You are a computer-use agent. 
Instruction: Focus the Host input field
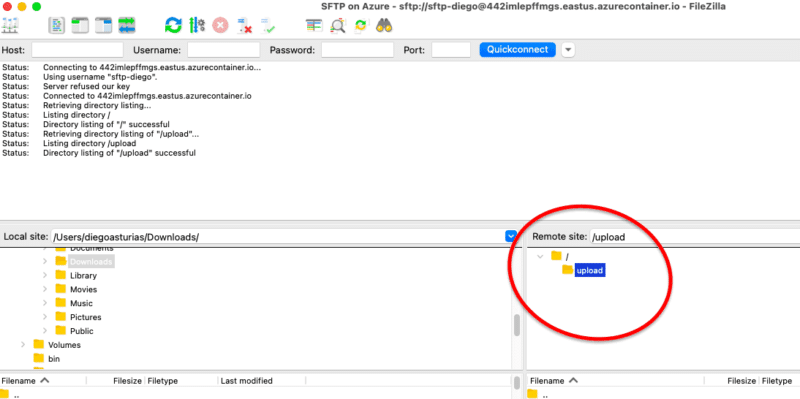pos(78,50)
